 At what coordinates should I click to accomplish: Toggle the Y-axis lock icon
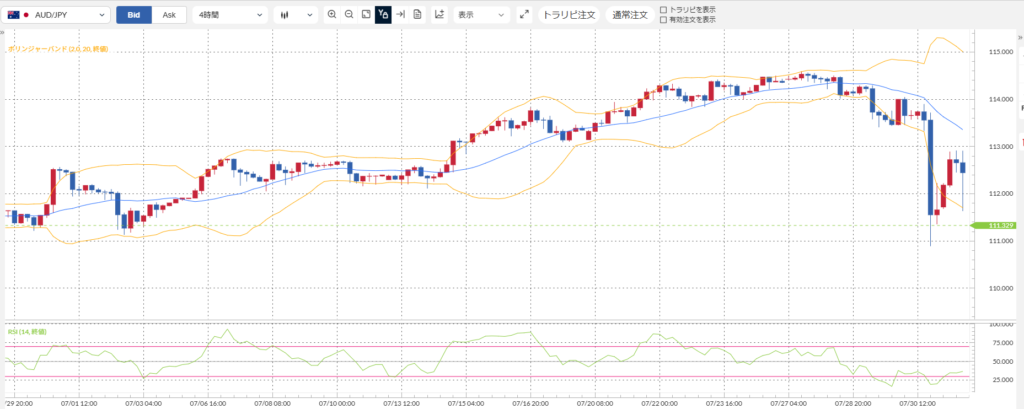(x=383, y=14)
